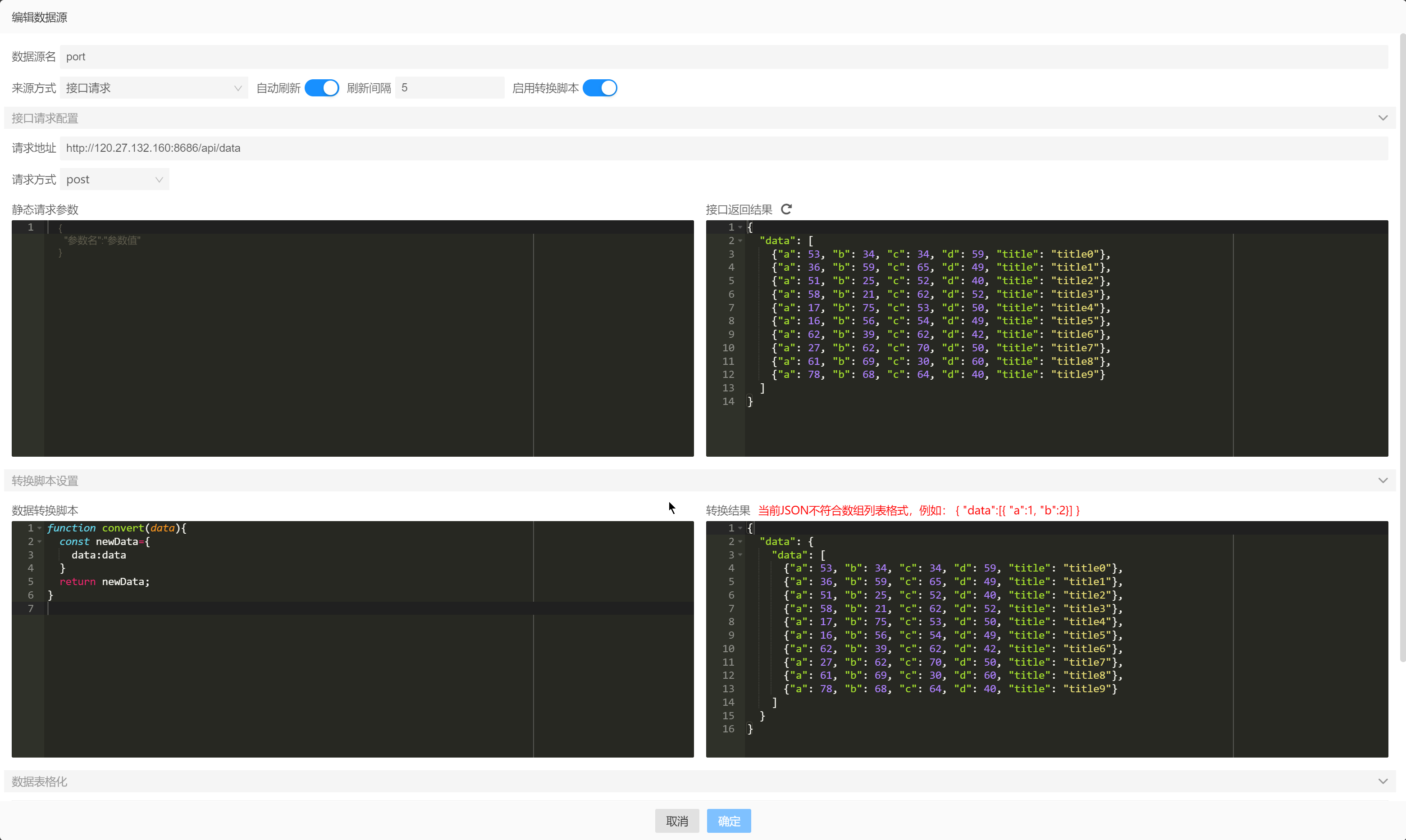This screenshot has height=840, width=1406.
Task: Fold line 2 "data": { in 转换结果
Action: pyautogui.click(x=740, y=541)
